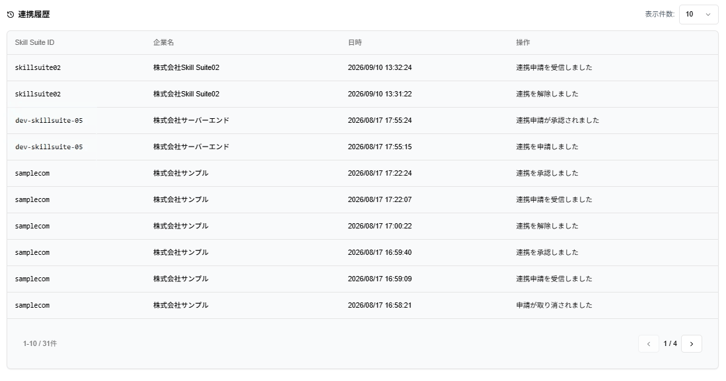Click the 表示件数 label

tap(659, 14)
